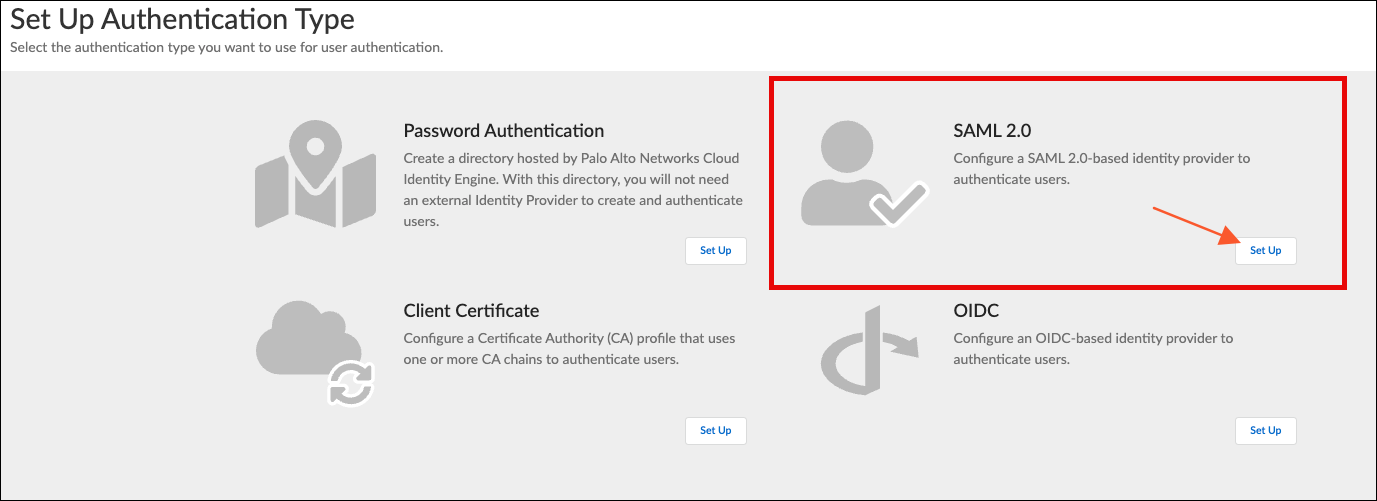Select the OIDC heading text

pos(976,311)
